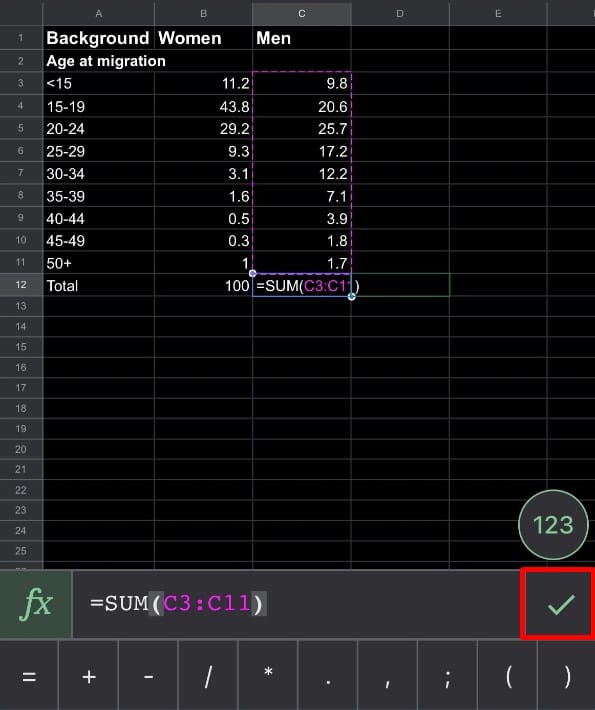Select row 1 header

pyautogui.click(x=21, y=38)
